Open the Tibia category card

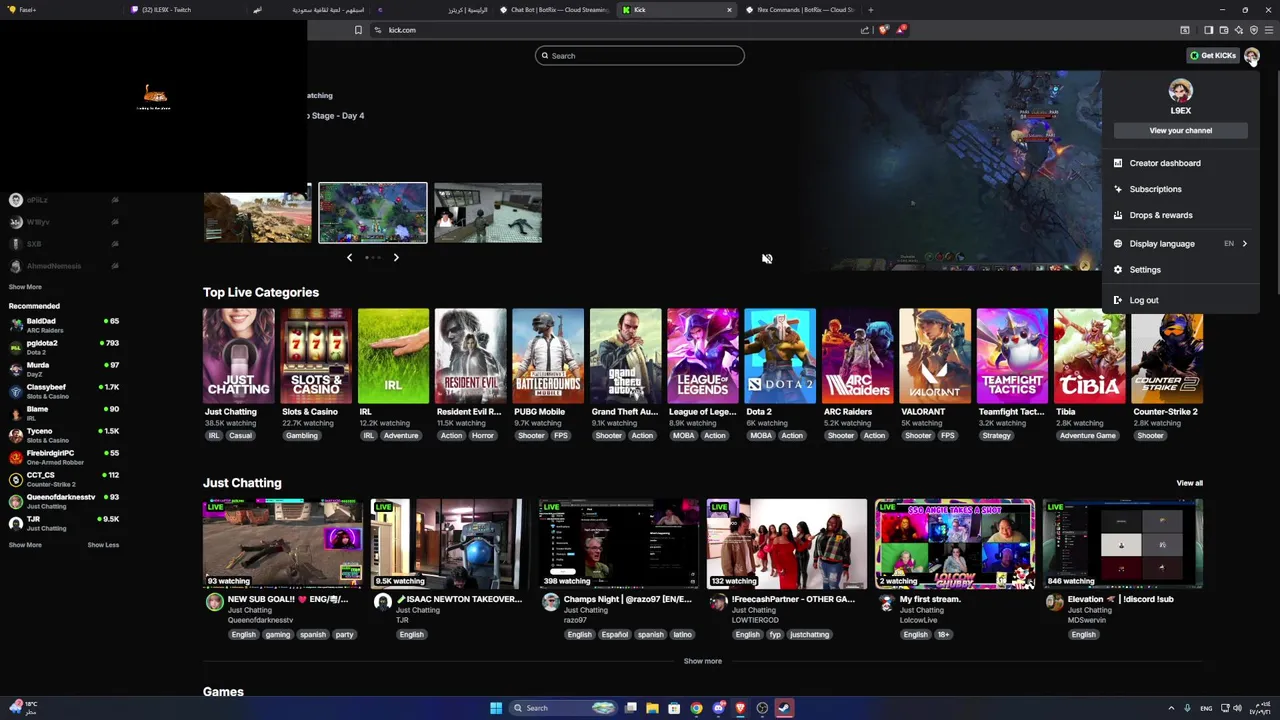(x=1090, y=356)
